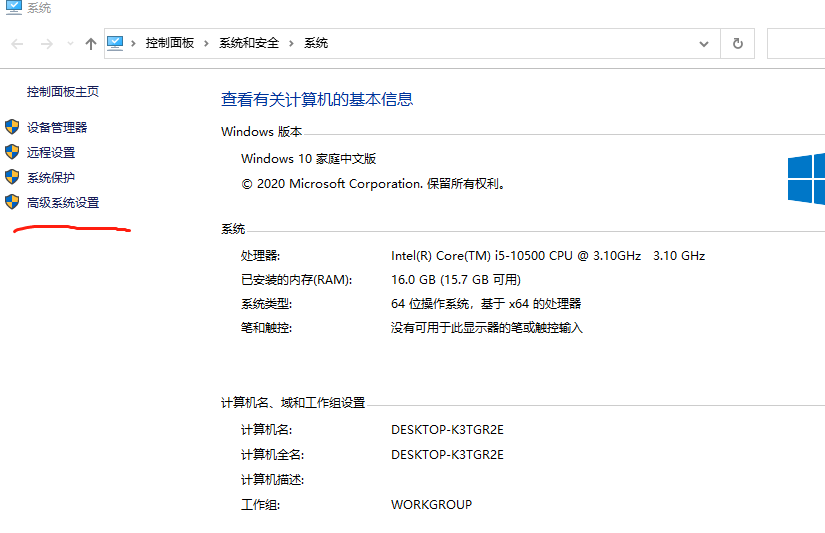Open 控制面板 breadcrumb

[170, 43]
